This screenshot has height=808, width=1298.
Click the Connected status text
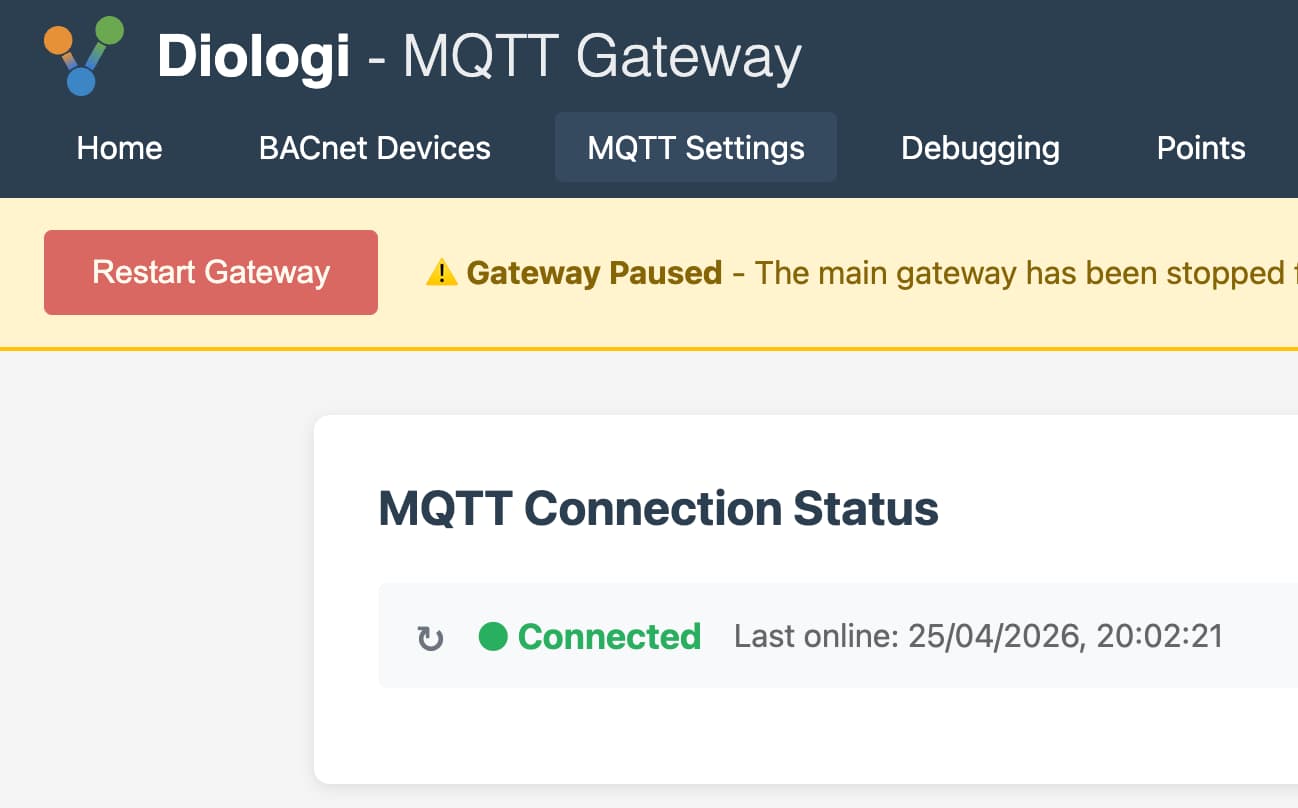pos(609,636)
